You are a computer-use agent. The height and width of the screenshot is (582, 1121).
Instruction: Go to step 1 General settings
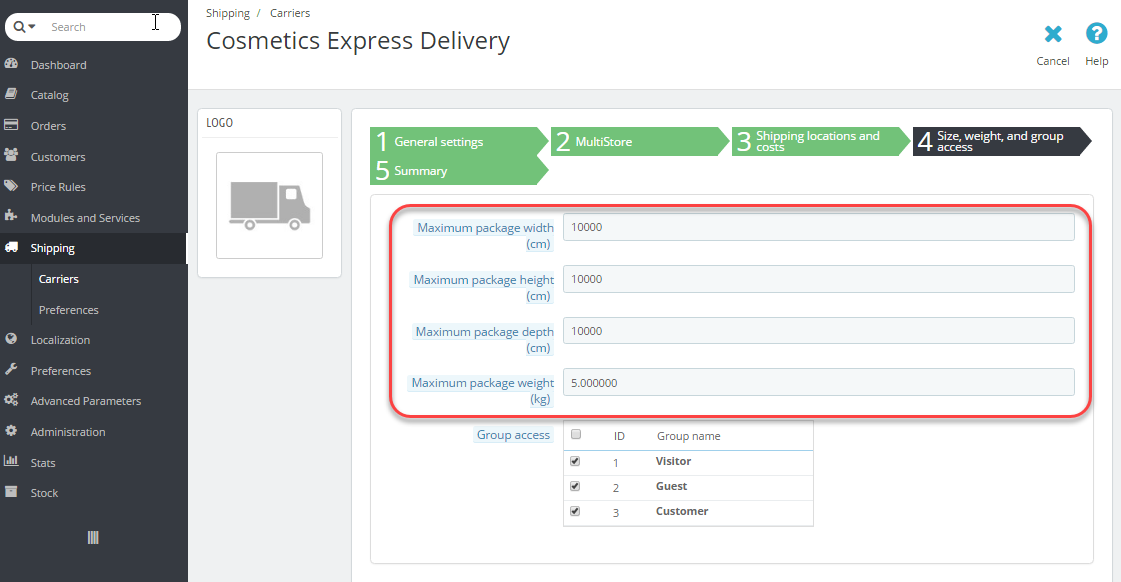pyautogui.click(x=458, y=142)
